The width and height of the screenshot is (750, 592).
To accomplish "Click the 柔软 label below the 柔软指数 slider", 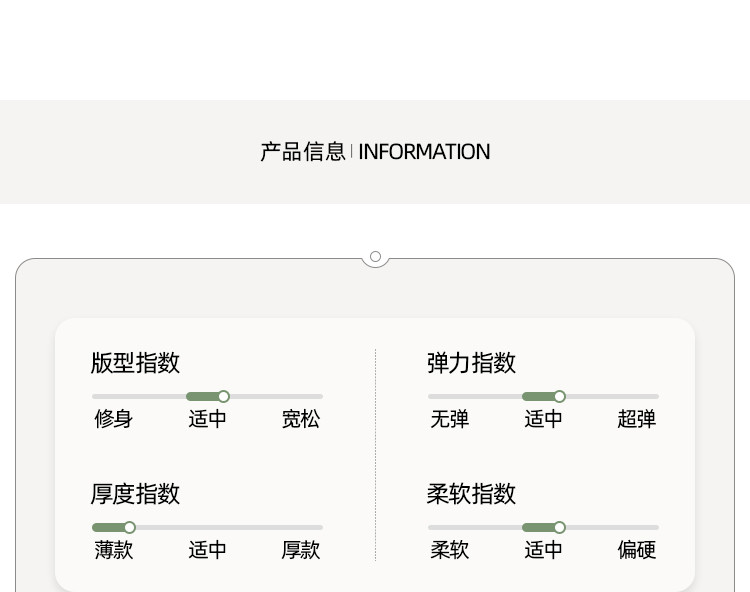I will pos(449,551).
